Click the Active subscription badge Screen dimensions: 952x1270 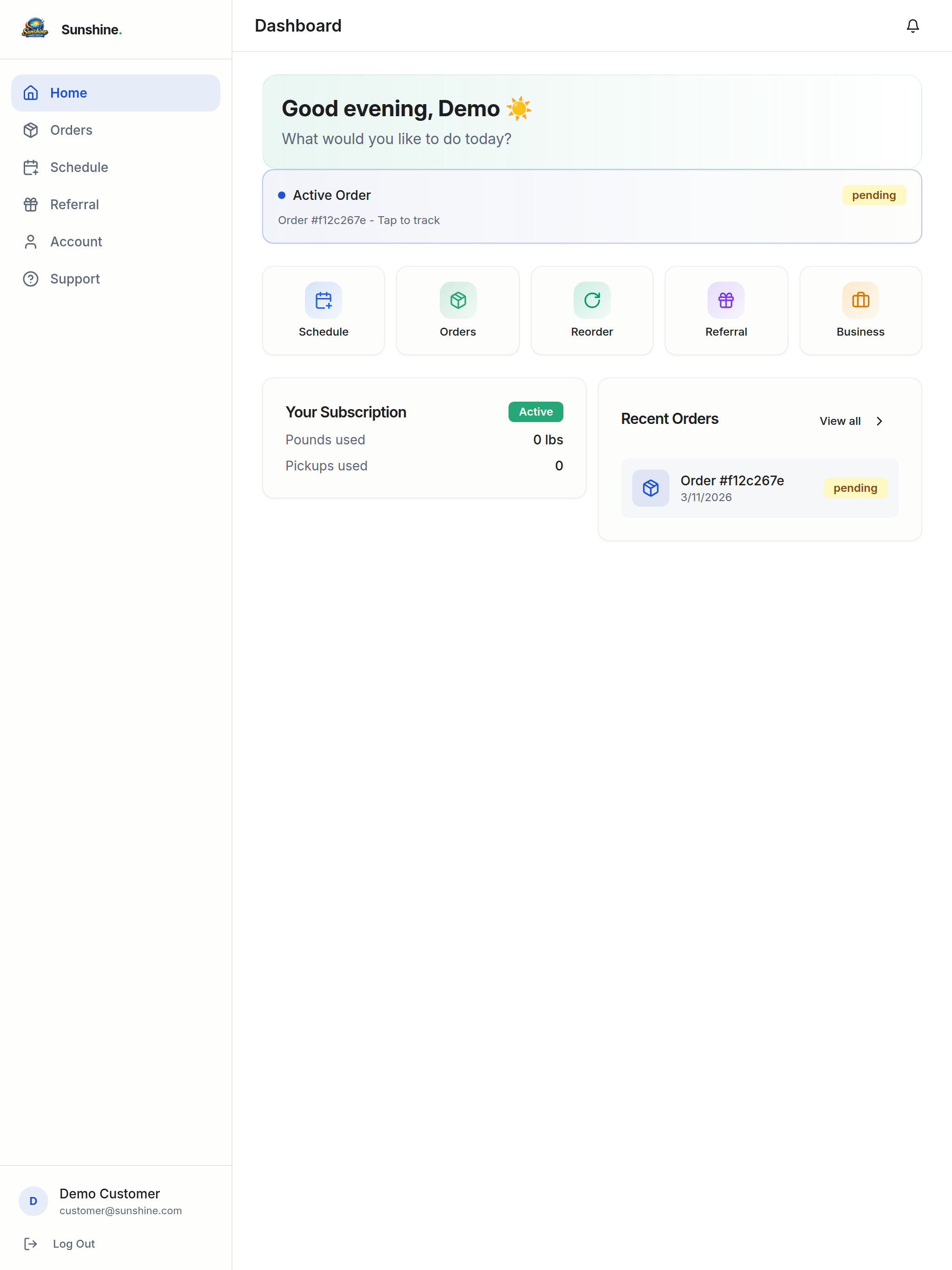pyautogui.click(x=535, y=412)
